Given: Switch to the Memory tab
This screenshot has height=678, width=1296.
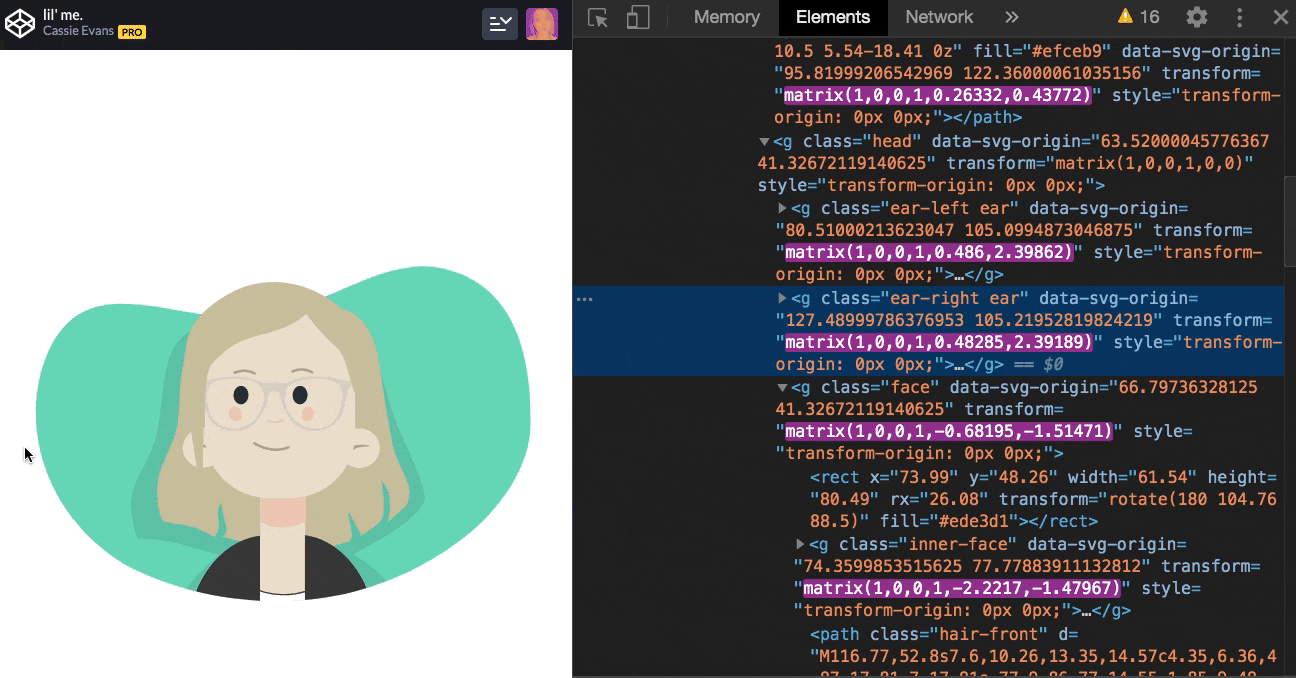Looking at the screenshot, I should point(726,17).
